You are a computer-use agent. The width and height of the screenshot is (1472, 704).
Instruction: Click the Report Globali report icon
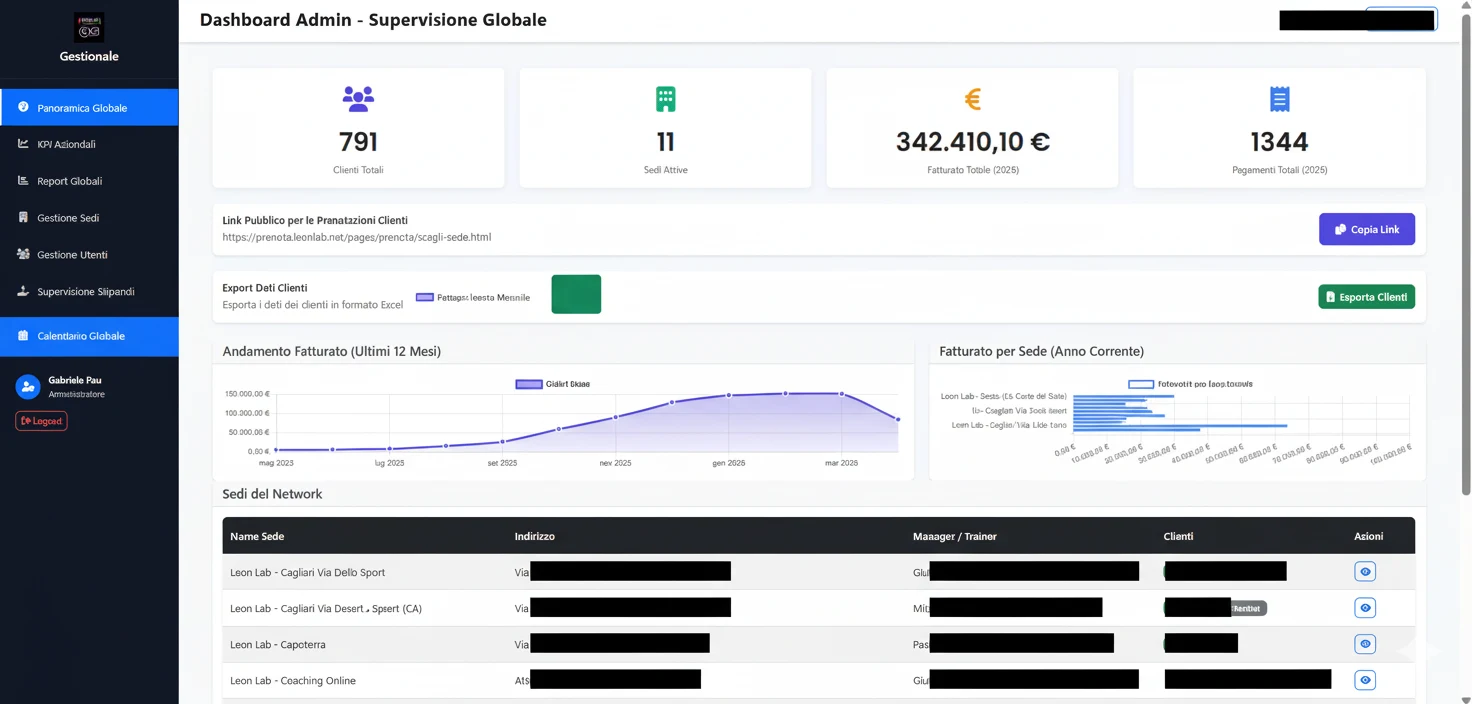[x=22, y=180]
